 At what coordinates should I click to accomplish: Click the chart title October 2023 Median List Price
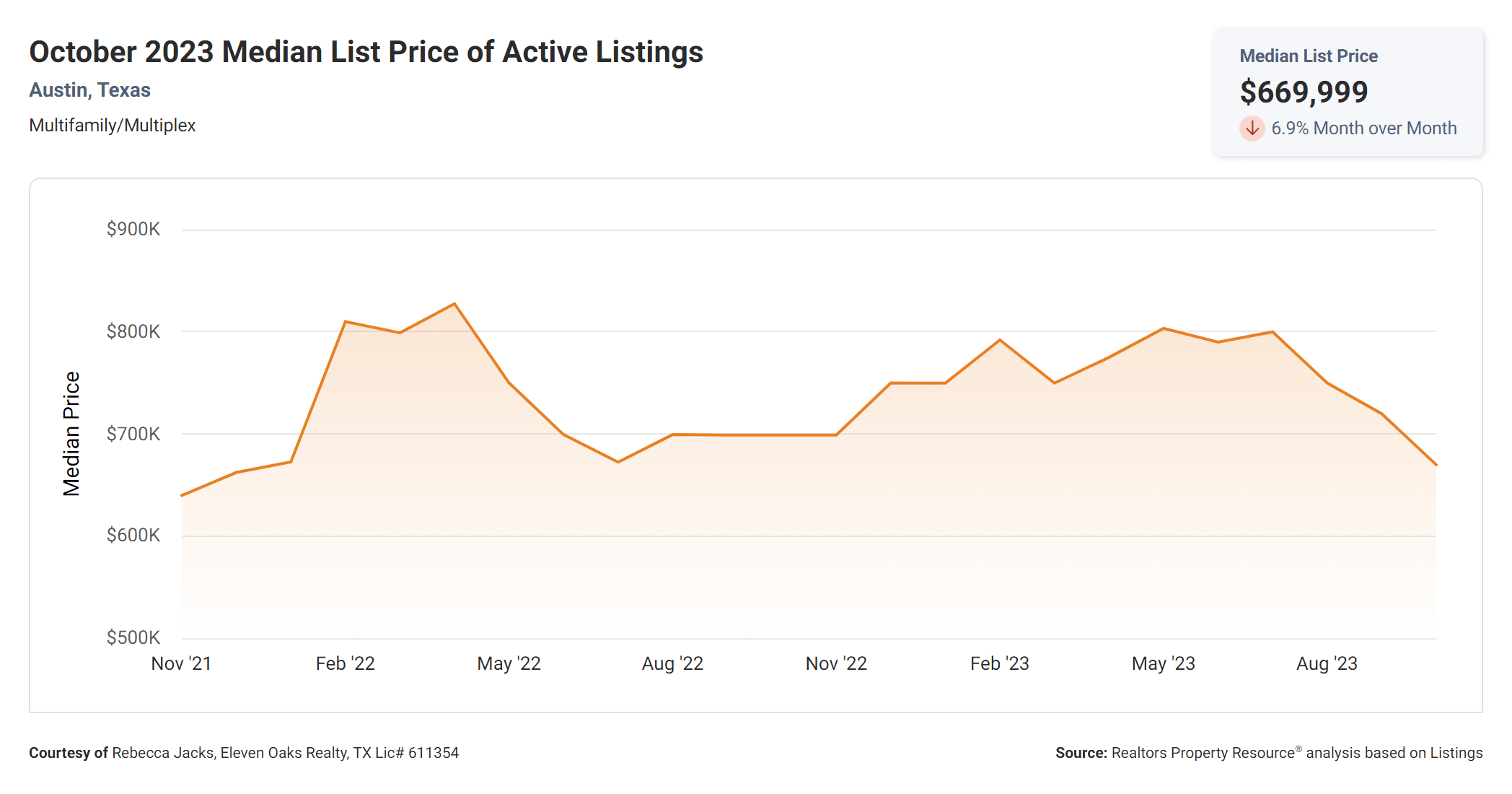366,52
